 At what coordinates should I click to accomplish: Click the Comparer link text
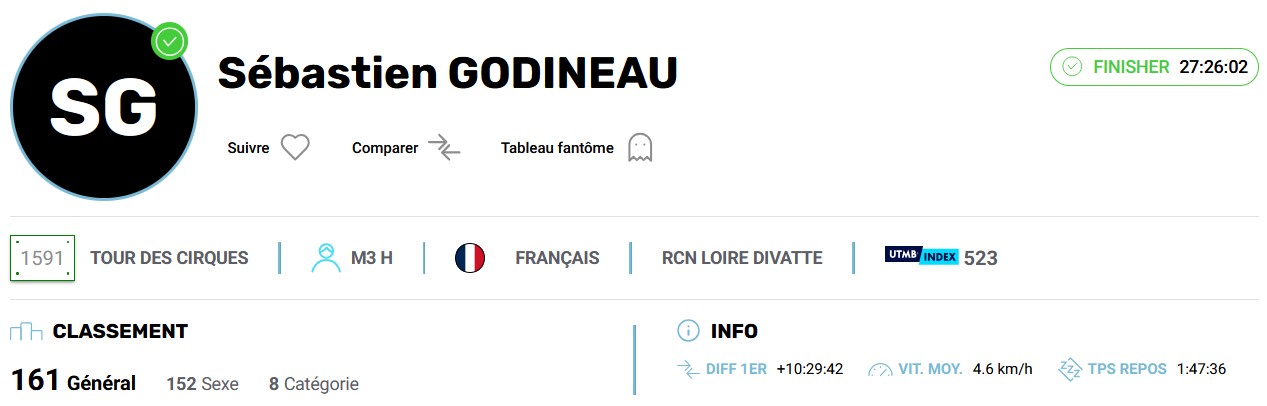(x=385, y=148)
